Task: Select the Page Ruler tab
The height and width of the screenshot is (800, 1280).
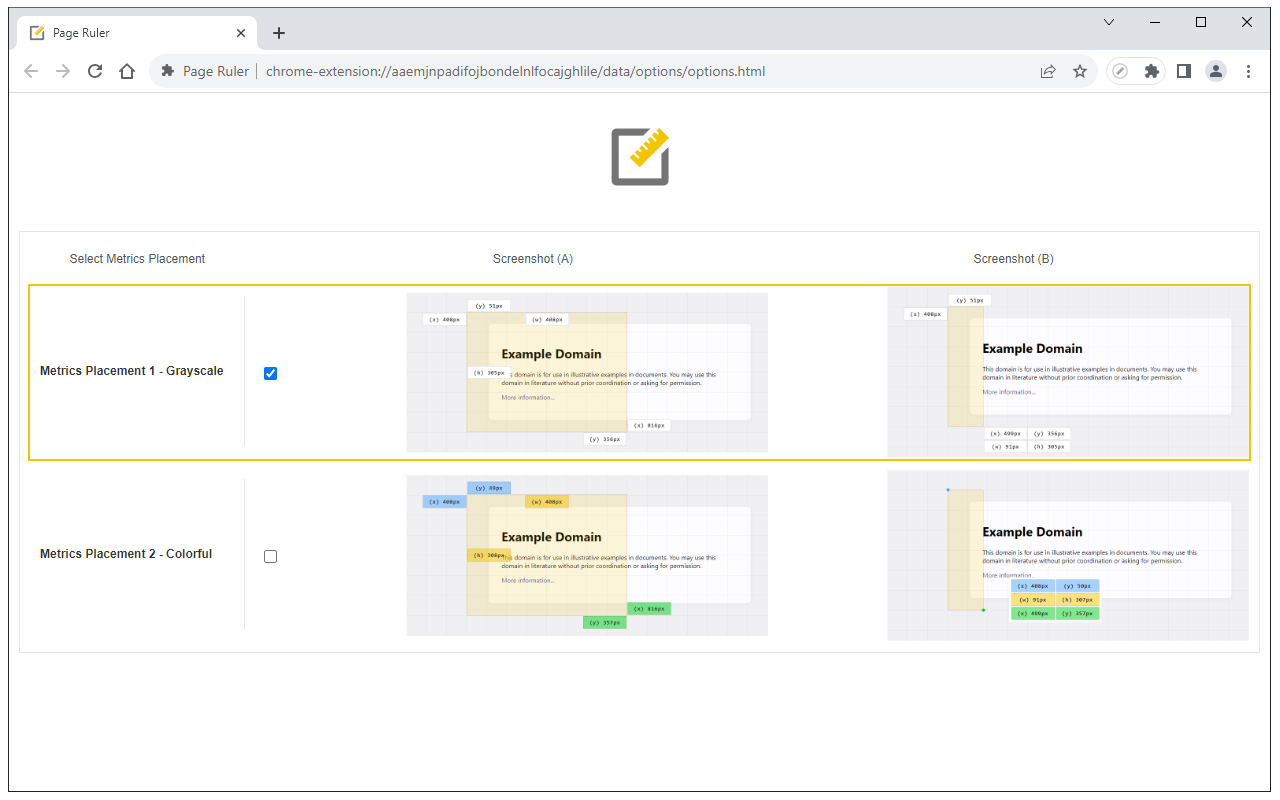Action: click(137, 33)
